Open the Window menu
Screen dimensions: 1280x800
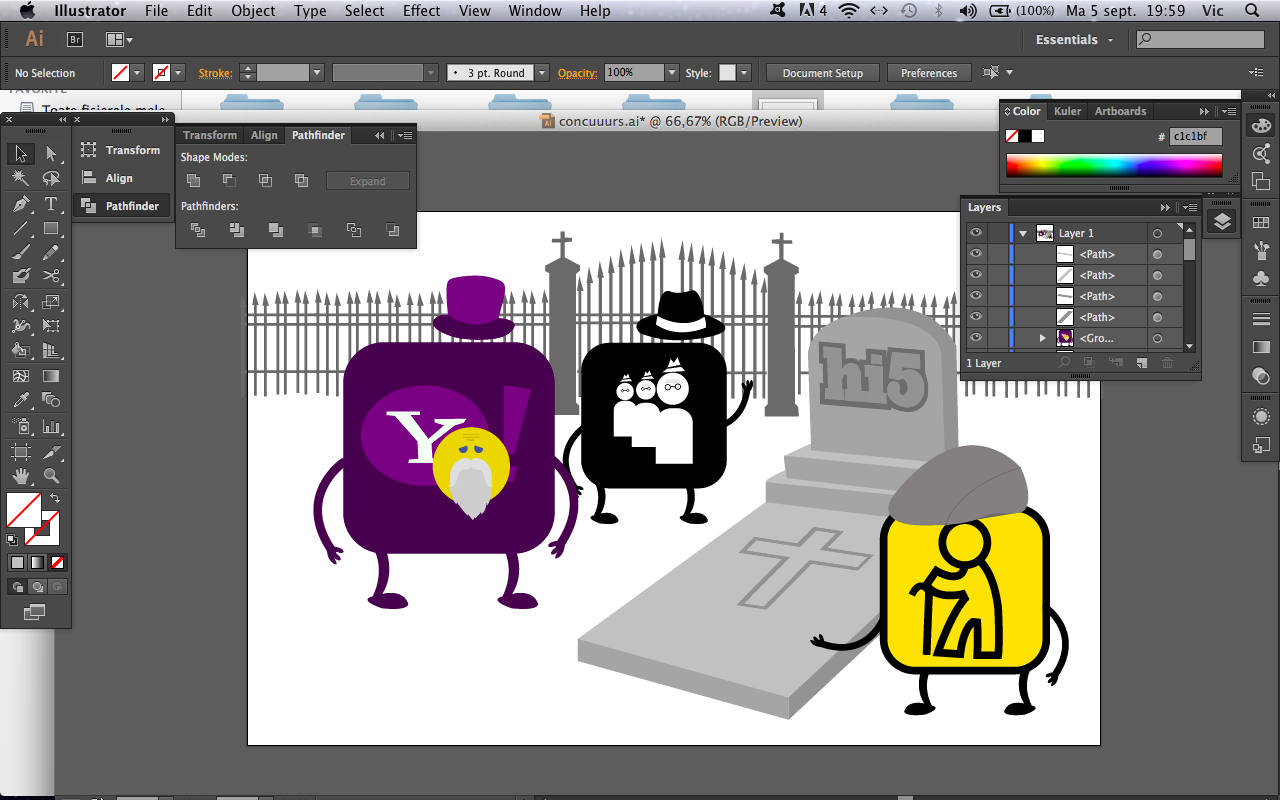(x=535, y=11)
